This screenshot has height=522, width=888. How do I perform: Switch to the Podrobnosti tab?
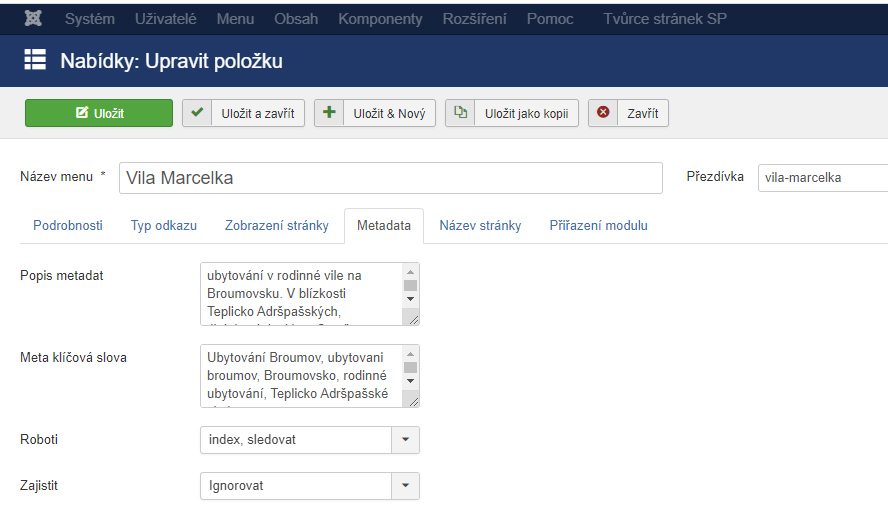pos(68,226)
